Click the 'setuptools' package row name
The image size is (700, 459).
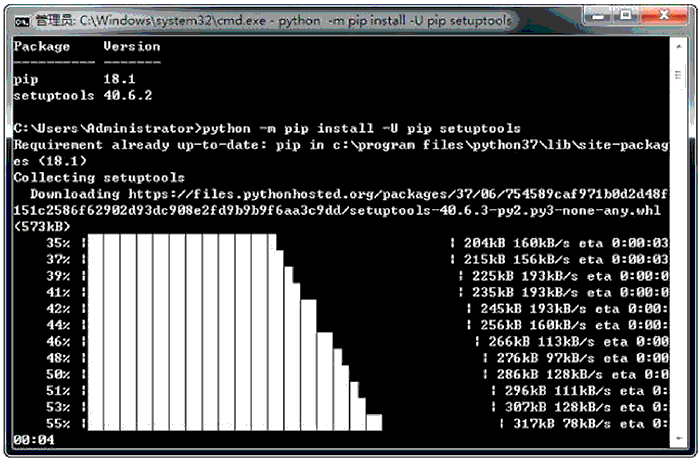(54, 96)
